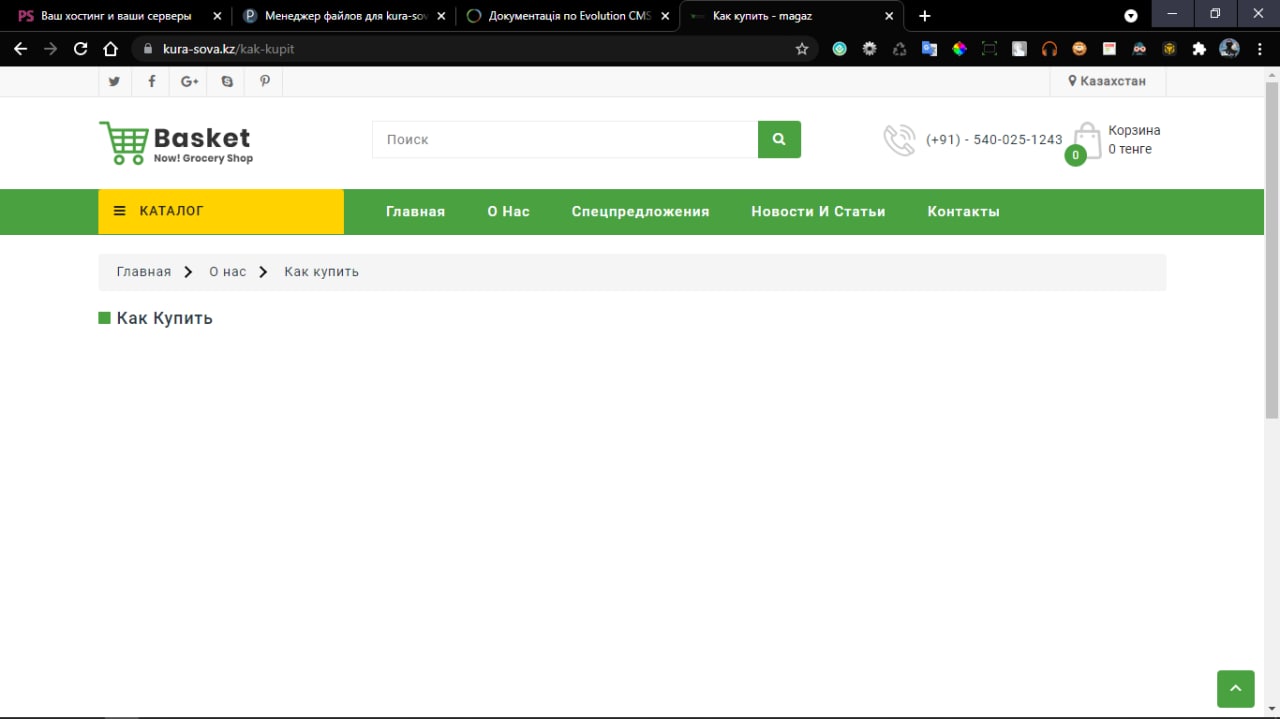Open the Skype social link
This screenshot has width=1280, height=719.
[227, 81]
